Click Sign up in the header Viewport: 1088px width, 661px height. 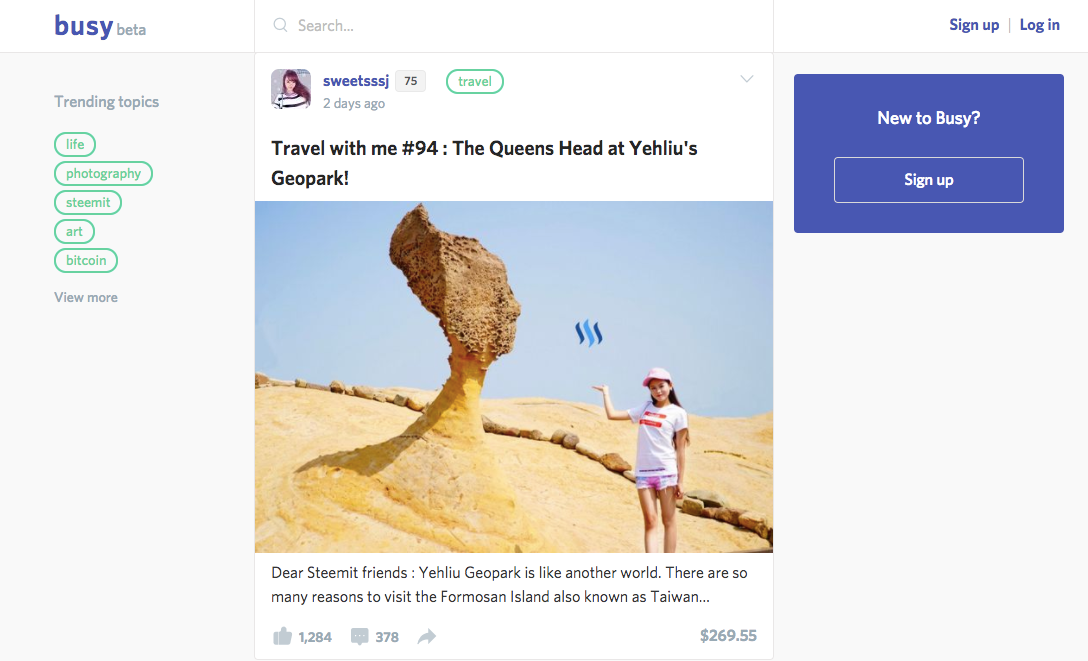[x=974, y=25]
